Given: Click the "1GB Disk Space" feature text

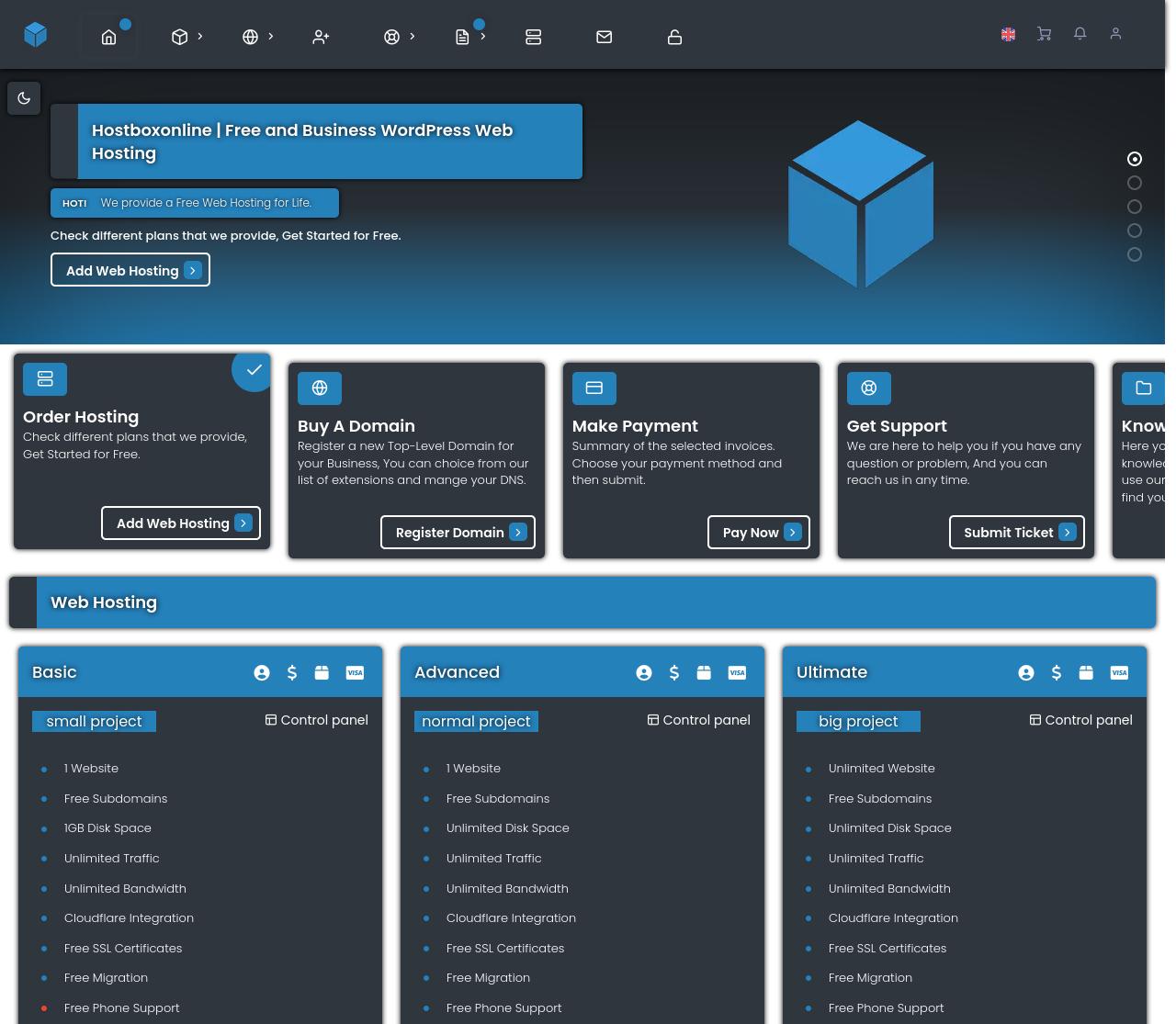Looking at the screenshot, I should click(107, 828).
